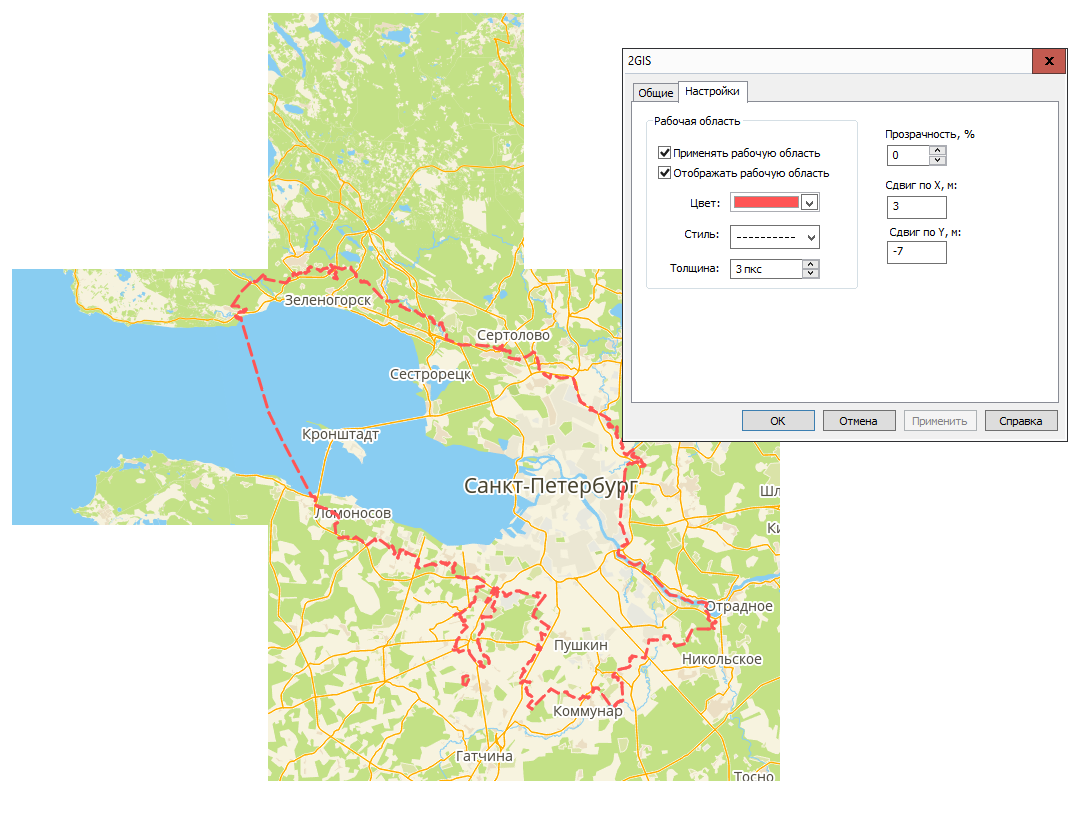Focus the Сдвиг по Y input field

916,253
